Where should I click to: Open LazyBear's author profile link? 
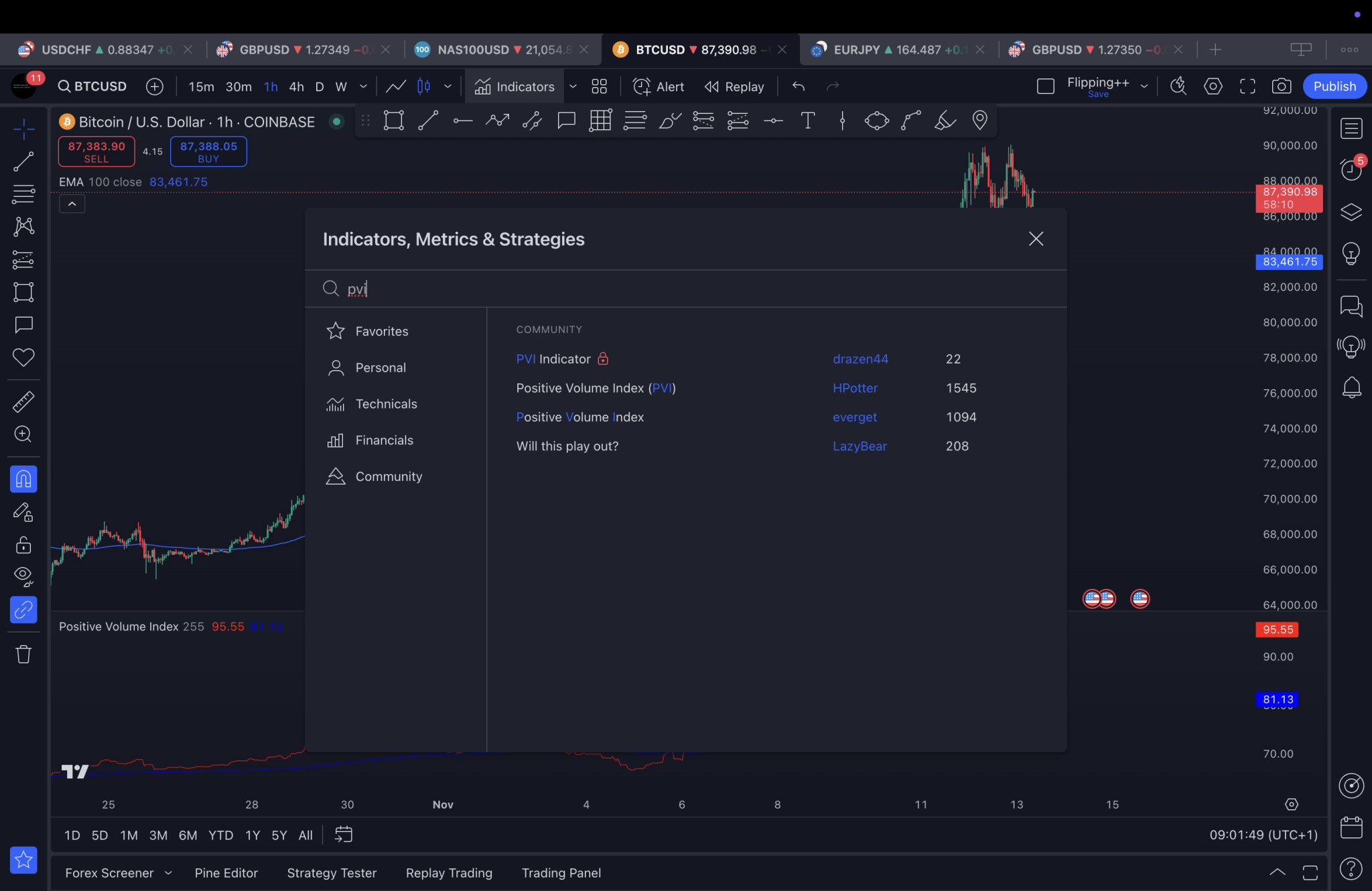click(x=860, y=445)
